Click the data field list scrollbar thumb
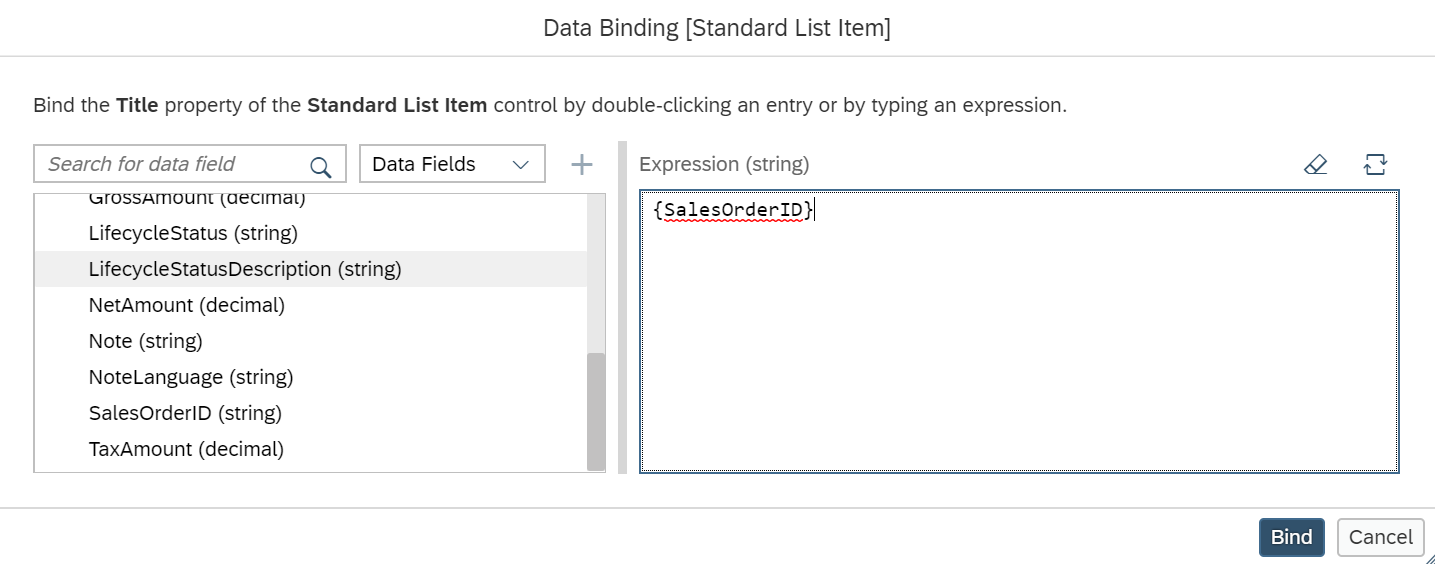The width and height of the screenshot is (1435, 566). [596, 411]
